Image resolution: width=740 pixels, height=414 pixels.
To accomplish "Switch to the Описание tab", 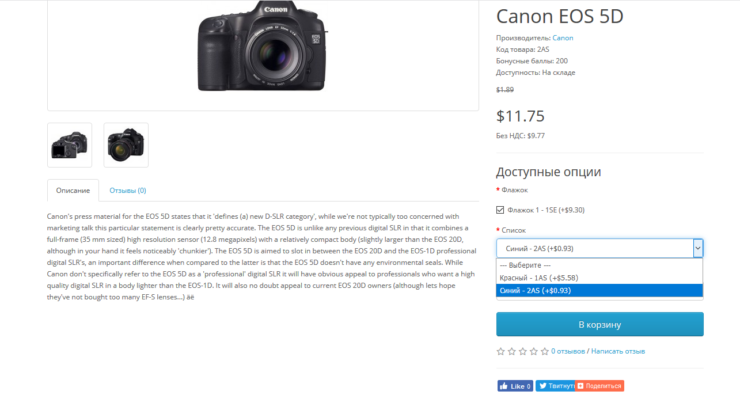I will pyautogui.click(x=73, y=190).
